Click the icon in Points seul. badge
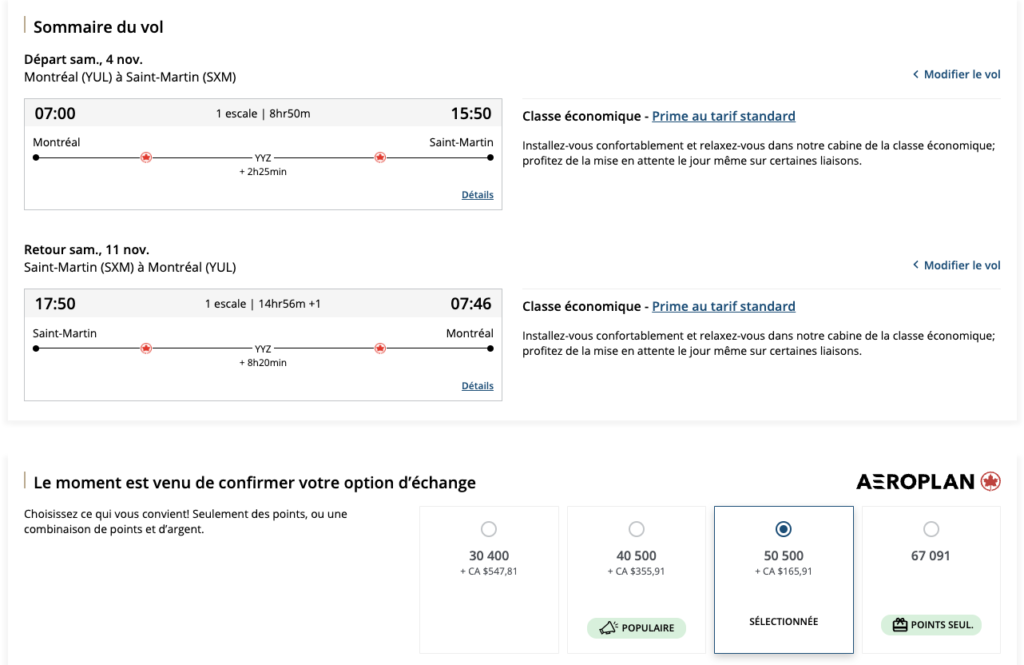 click(899, 625)
